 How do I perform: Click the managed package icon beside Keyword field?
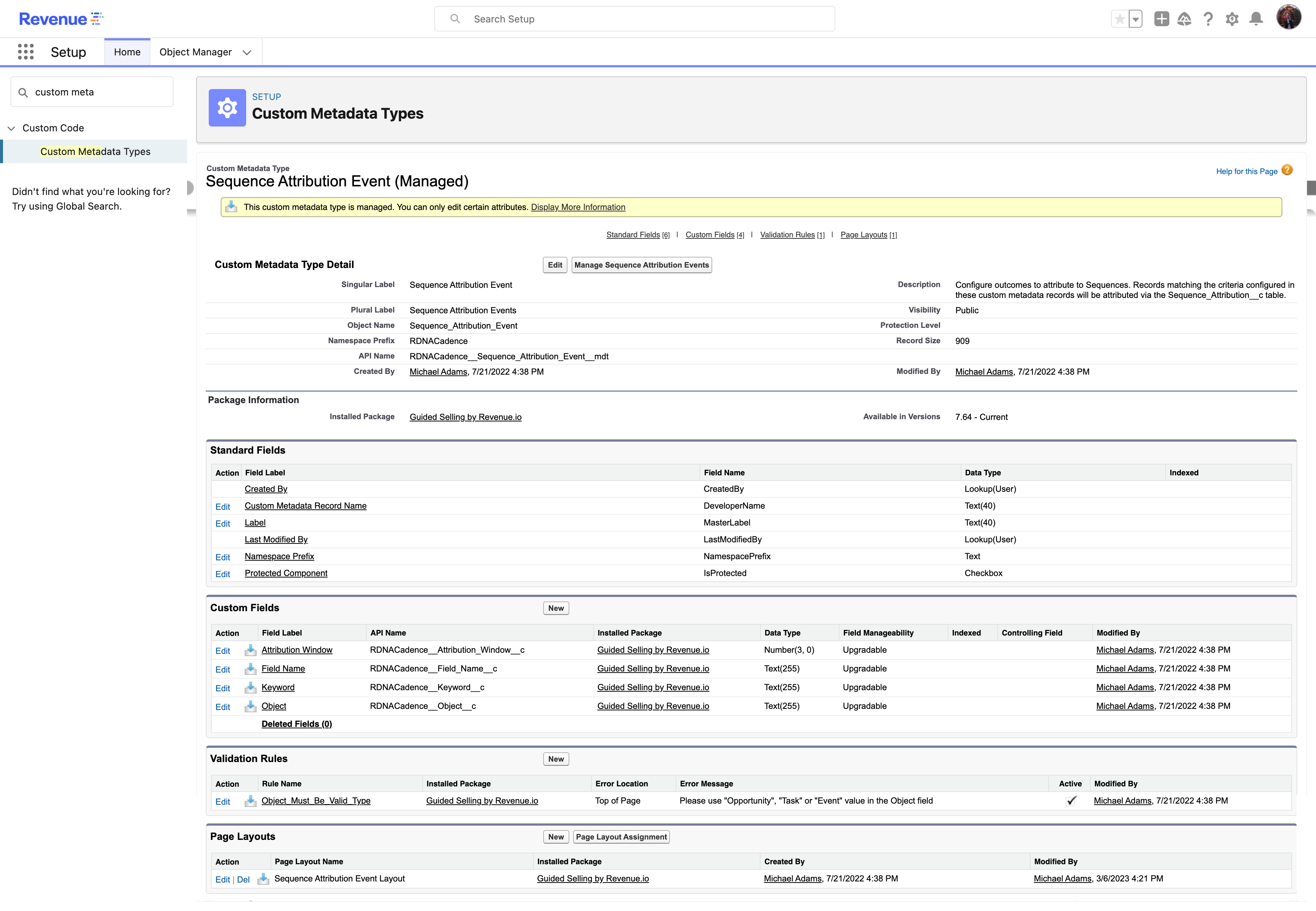pos(250,688)
